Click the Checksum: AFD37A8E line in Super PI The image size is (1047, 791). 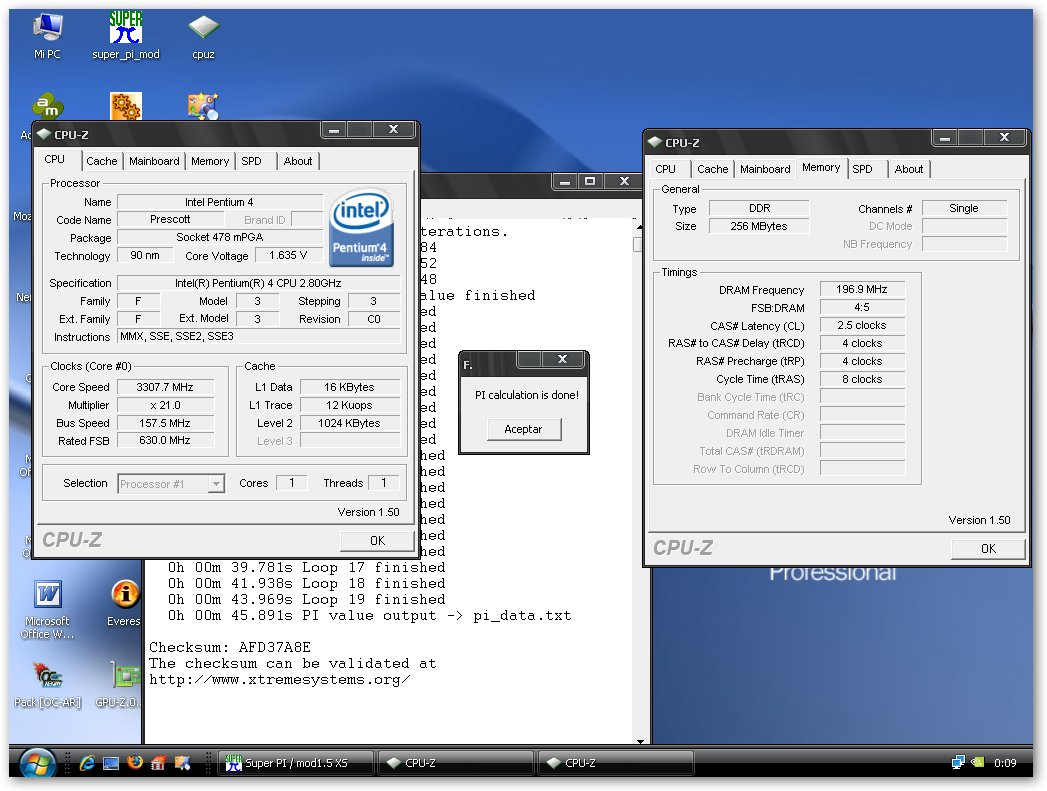pos(230,647)
